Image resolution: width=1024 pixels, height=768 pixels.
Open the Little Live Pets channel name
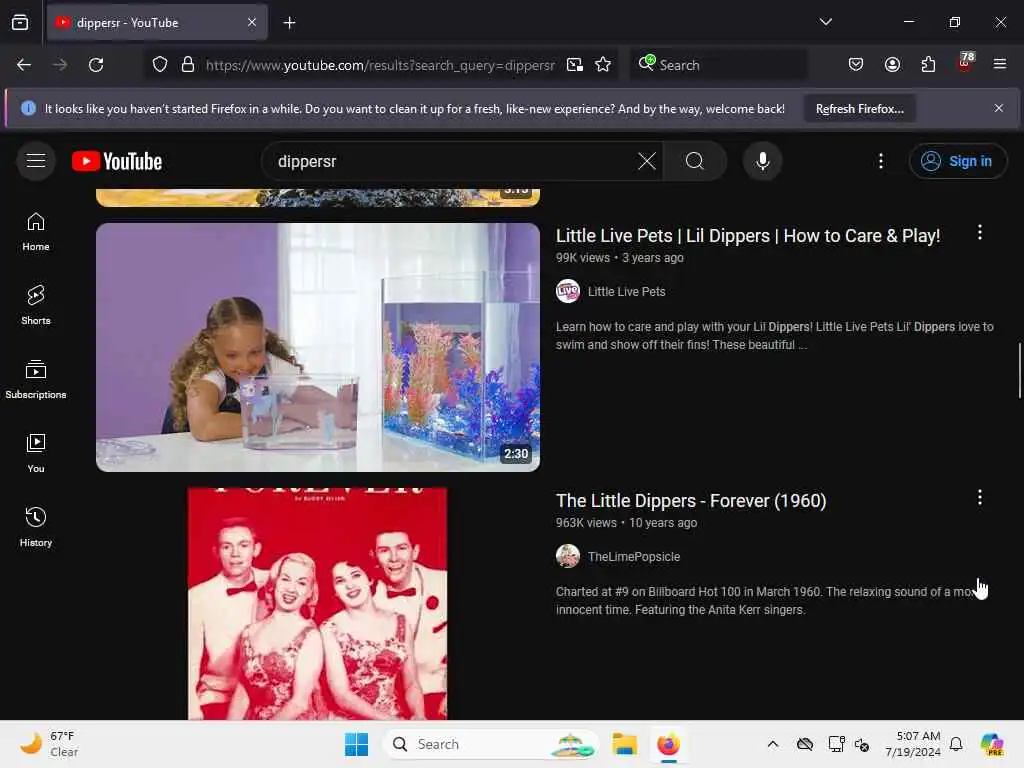(x=626, y=292)
